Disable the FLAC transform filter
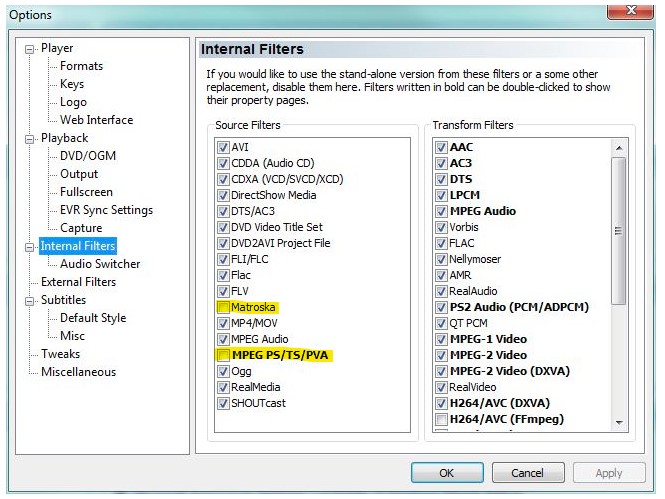Viewport: 665px width, 499px height. 441,243
